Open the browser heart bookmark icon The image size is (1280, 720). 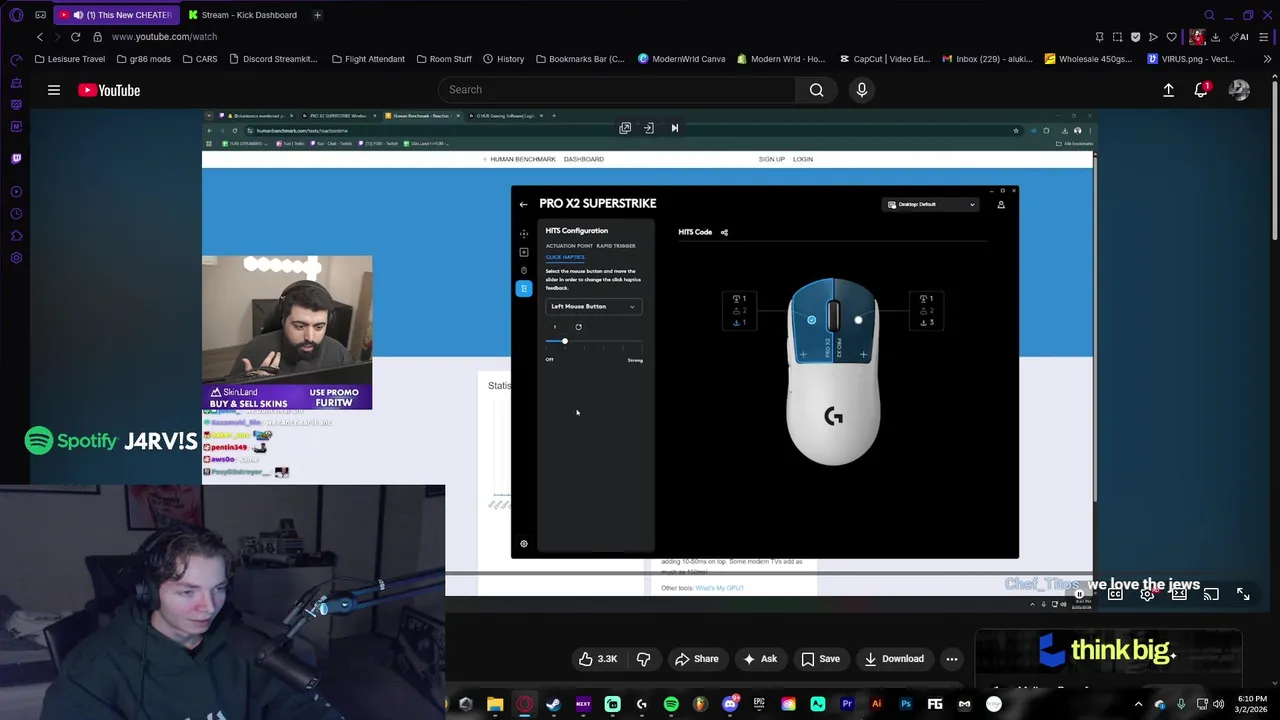pos(1171,37)
